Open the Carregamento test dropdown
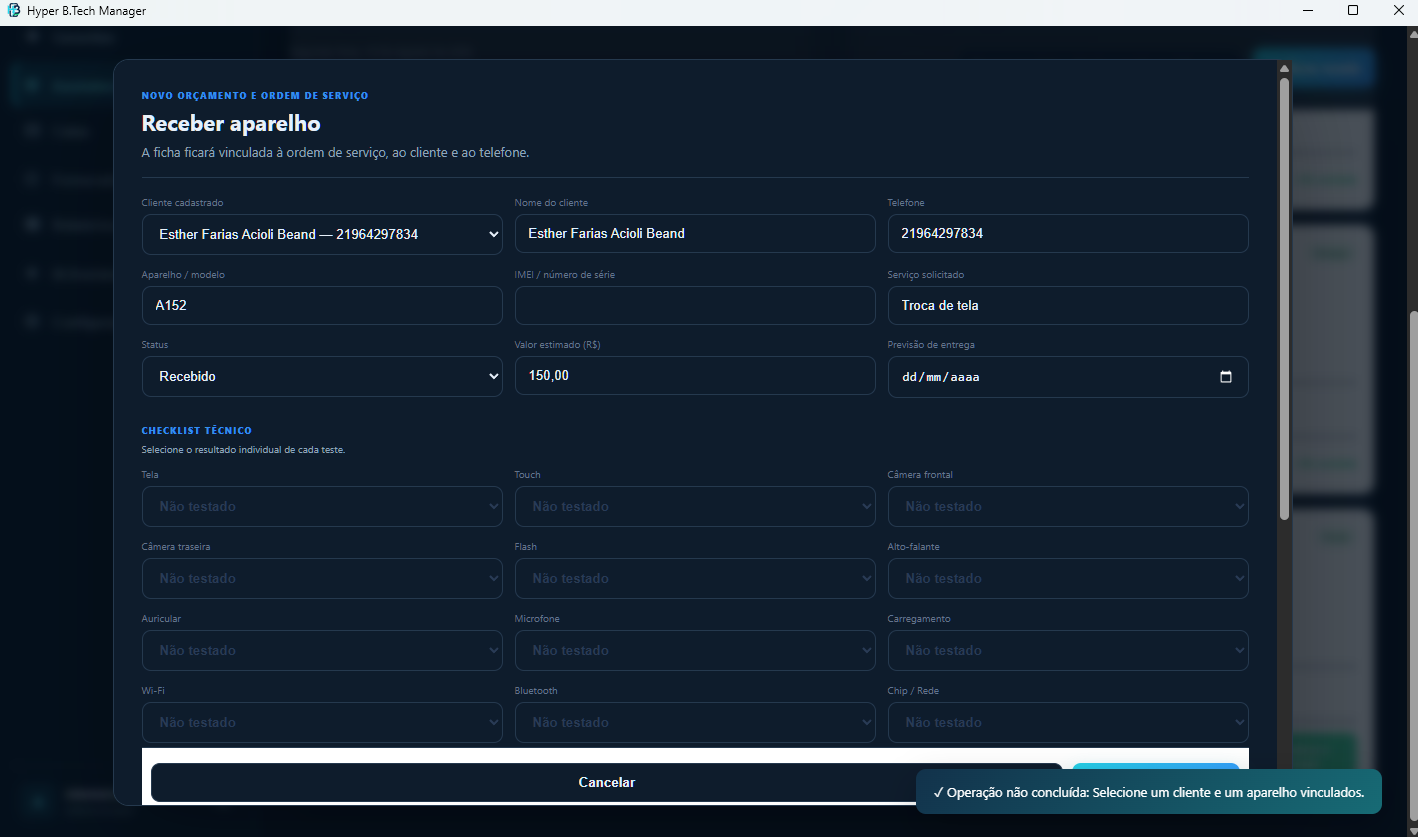 pos(1068,650)
